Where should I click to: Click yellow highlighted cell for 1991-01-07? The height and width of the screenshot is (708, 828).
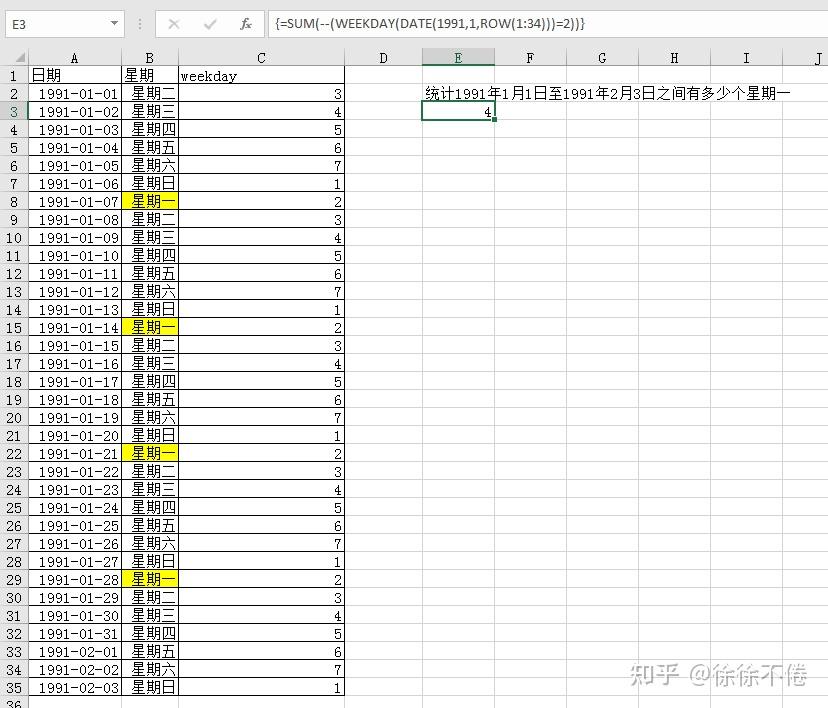[150, 201]
